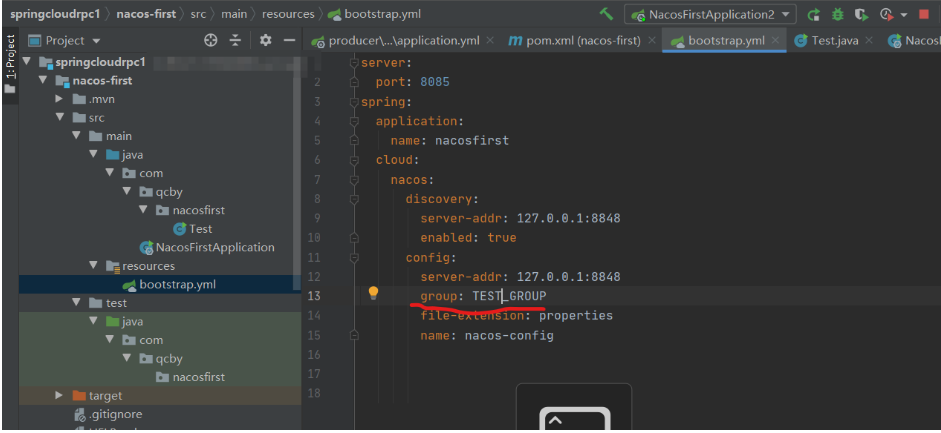Open Project panel settings gear

click(x=265, y=40)
